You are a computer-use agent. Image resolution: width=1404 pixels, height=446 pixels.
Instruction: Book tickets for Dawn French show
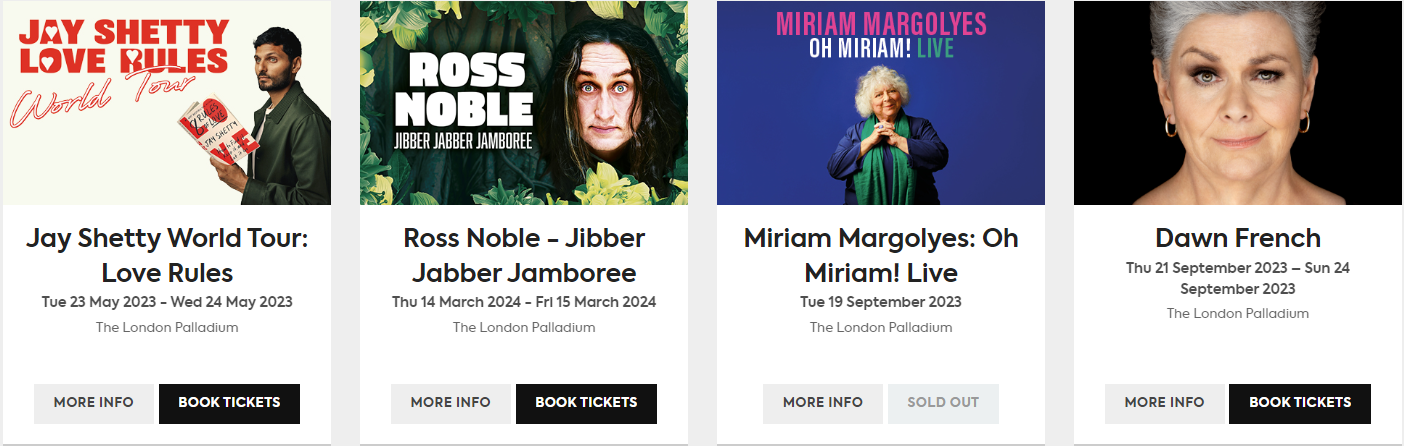point(1300,403)
